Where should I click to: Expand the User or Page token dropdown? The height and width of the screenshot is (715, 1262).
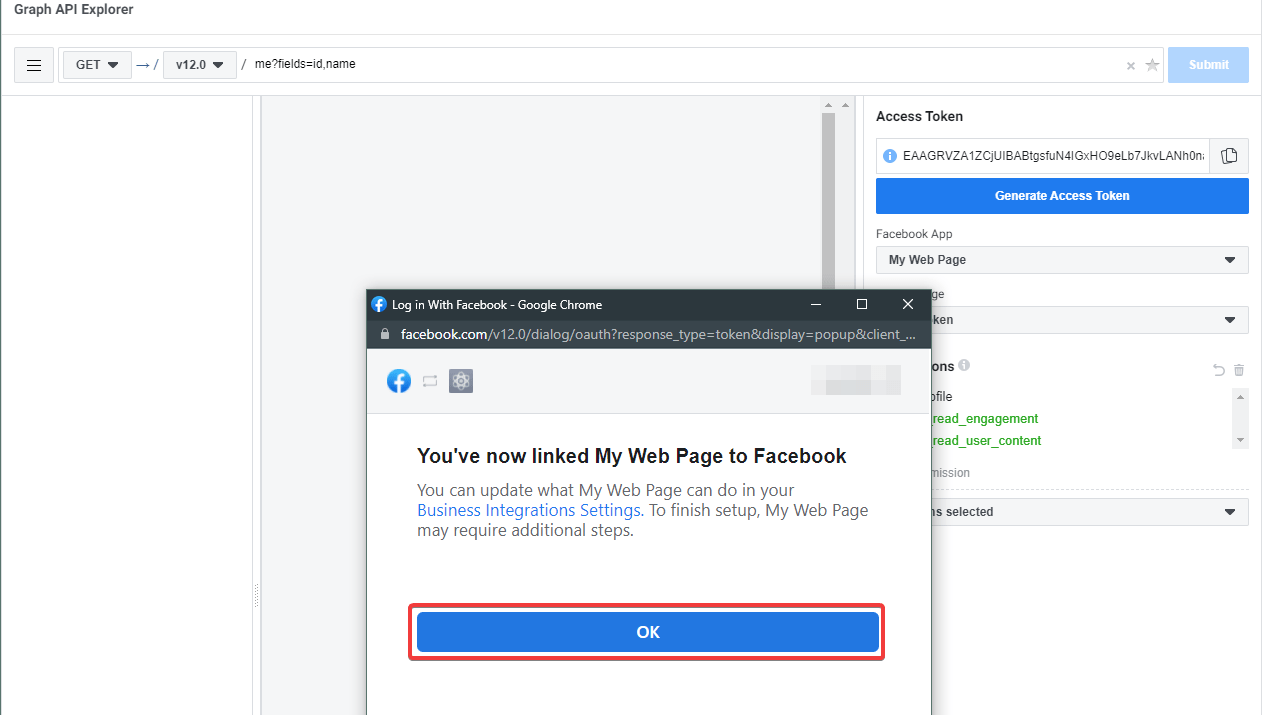tap(1089, 320)
